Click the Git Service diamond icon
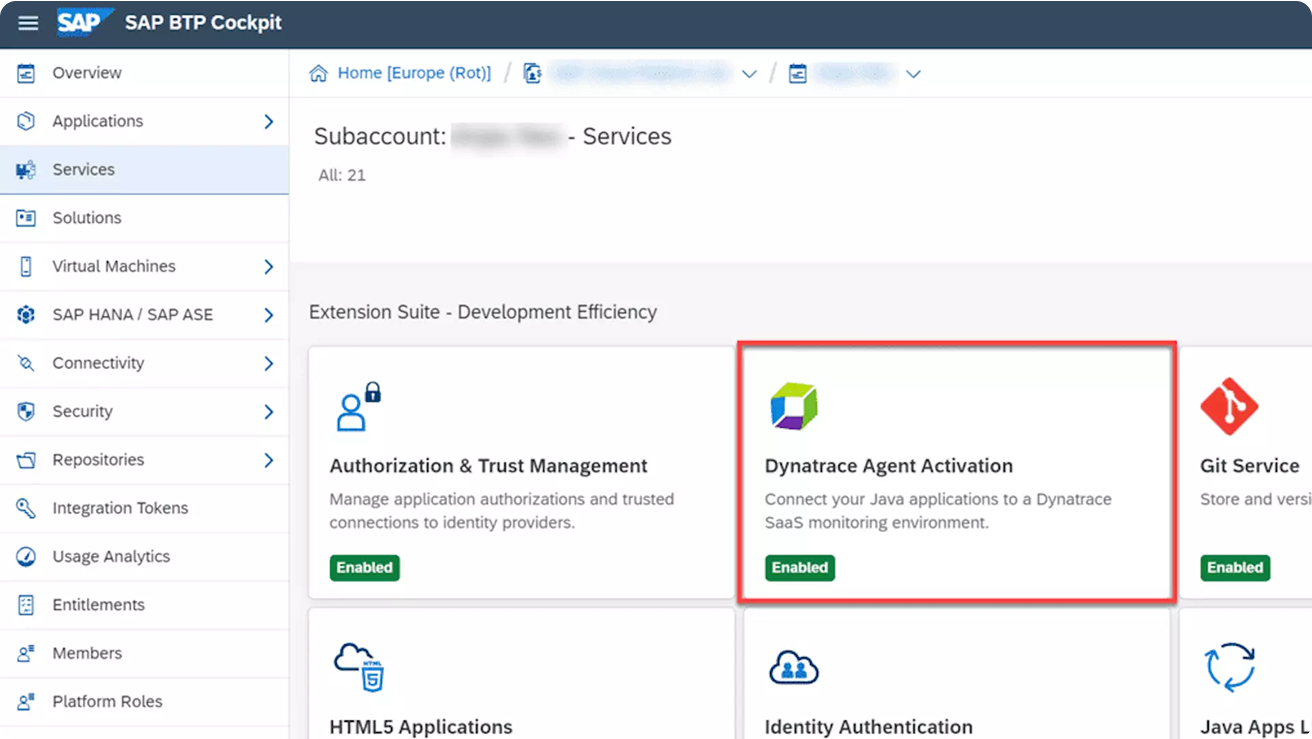This screenshot has height=739, width=1312. click(x=1229, y=406)
